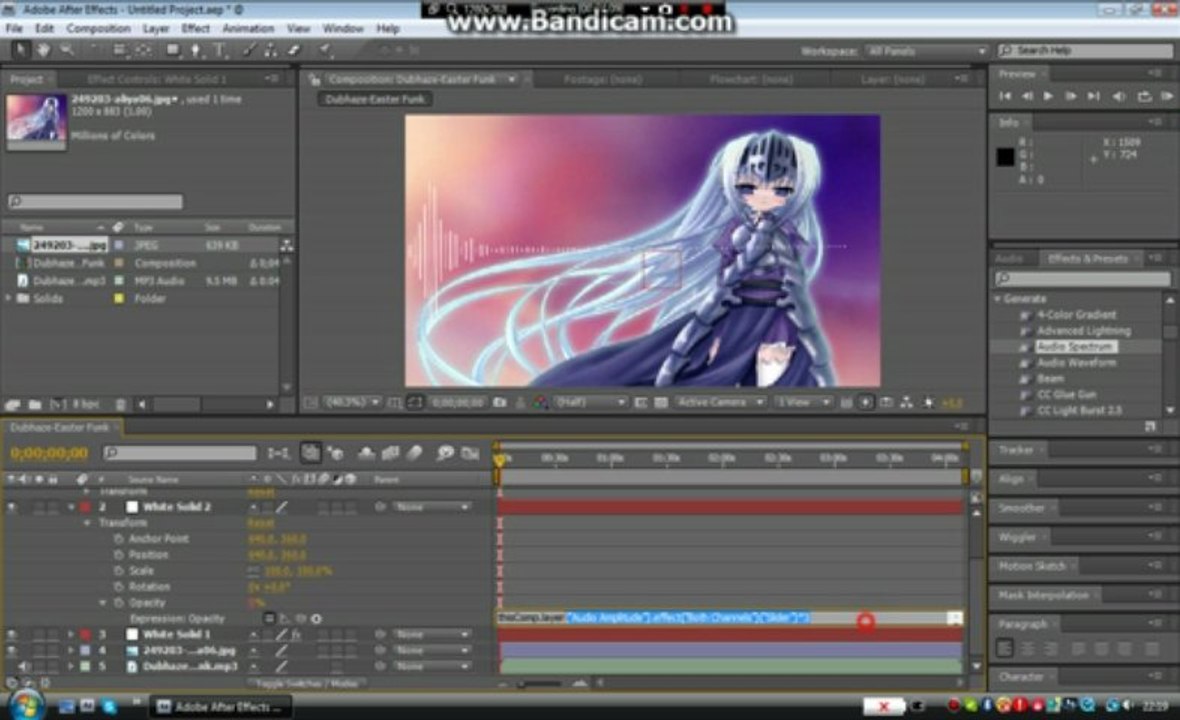Viewport: 1180px width, 720px height.
Task: Click the Audio Spectrum effect in presets
Action: tap(1076, 347)
